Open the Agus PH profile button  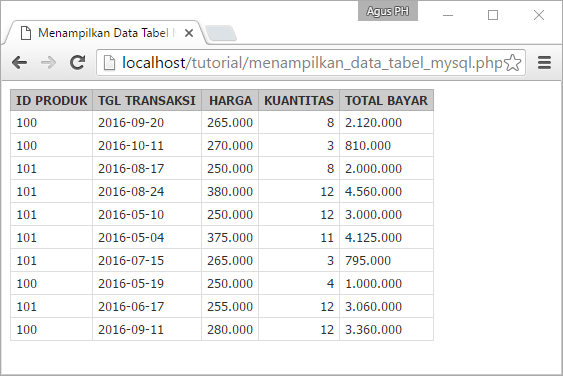(x=388, y=11)
